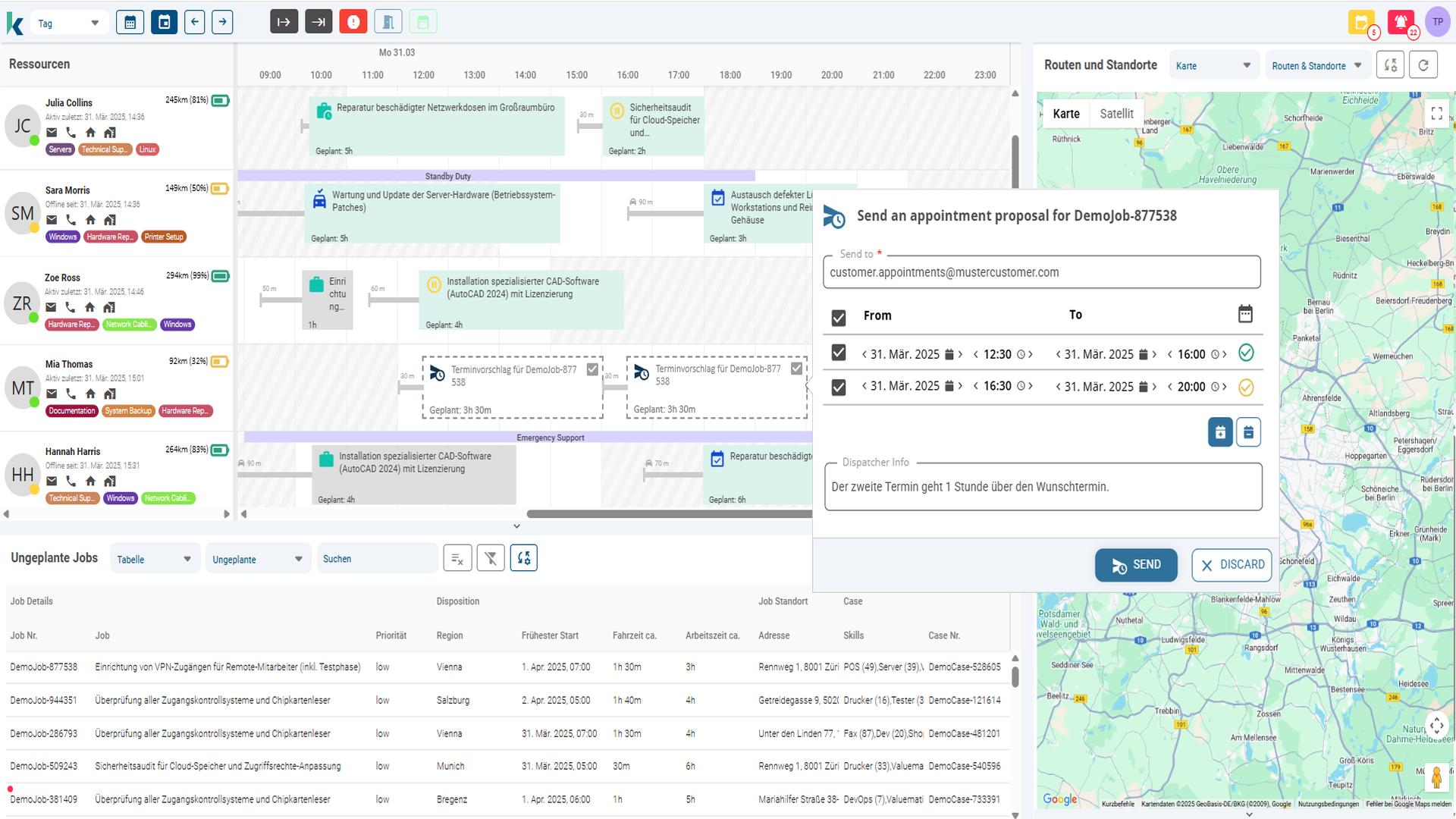Viewport: 1456px width, 819px height.
Task: Click the map fit-to-view icon button
Action: (1391, 65)
